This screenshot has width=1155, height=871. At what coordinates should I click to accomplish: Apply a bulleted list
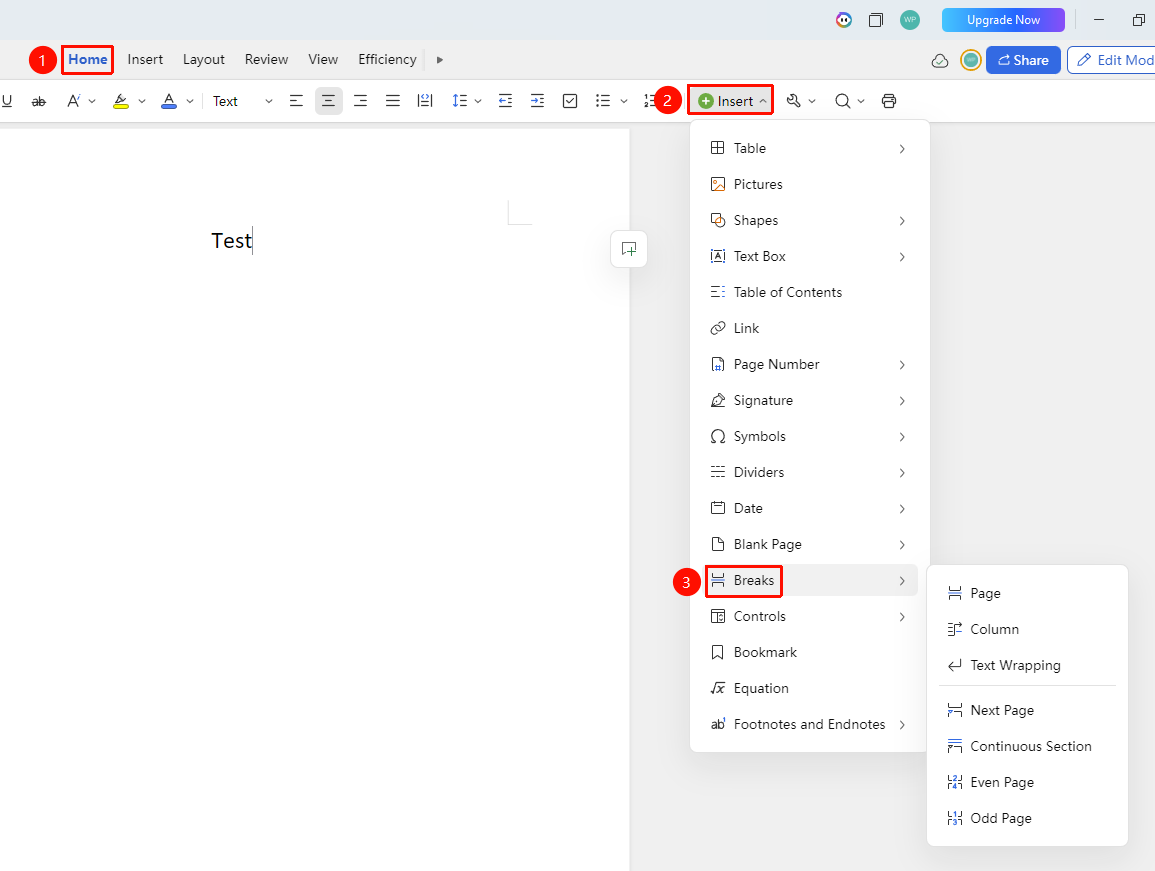[603, 101]
